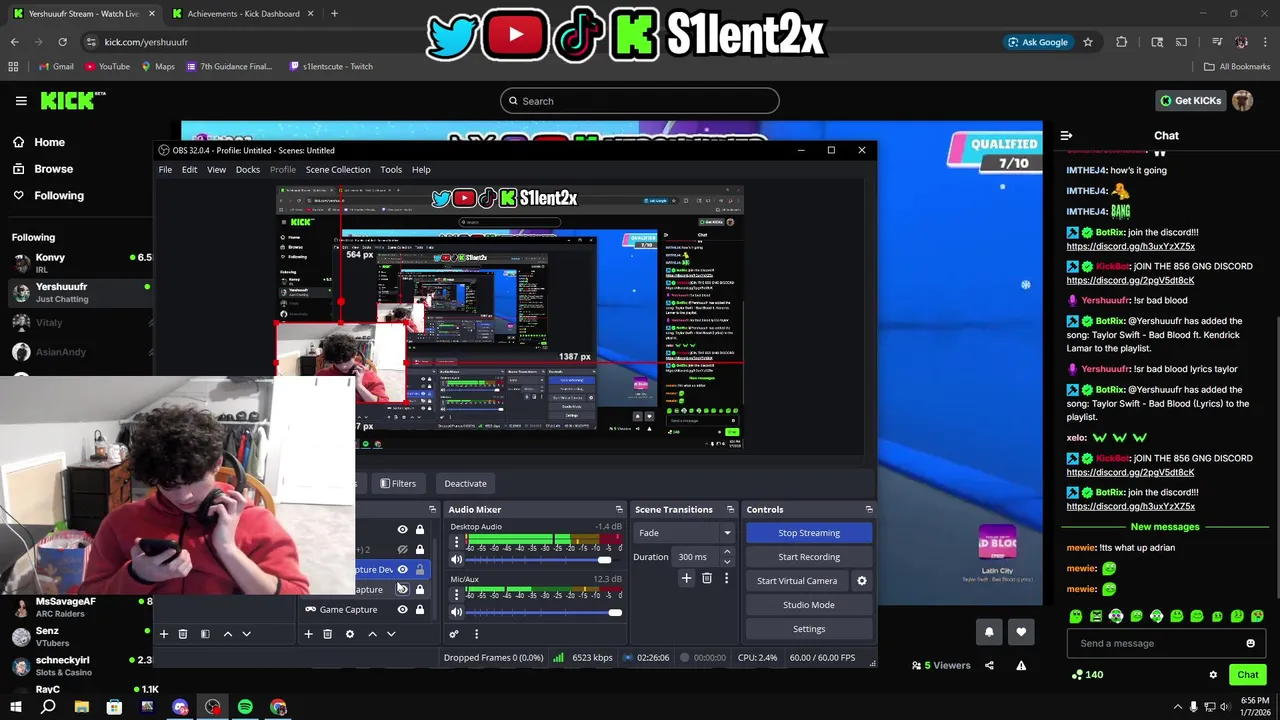
Task: Collapse Kick chat panel arrow icon
Action: point(1066,135)
